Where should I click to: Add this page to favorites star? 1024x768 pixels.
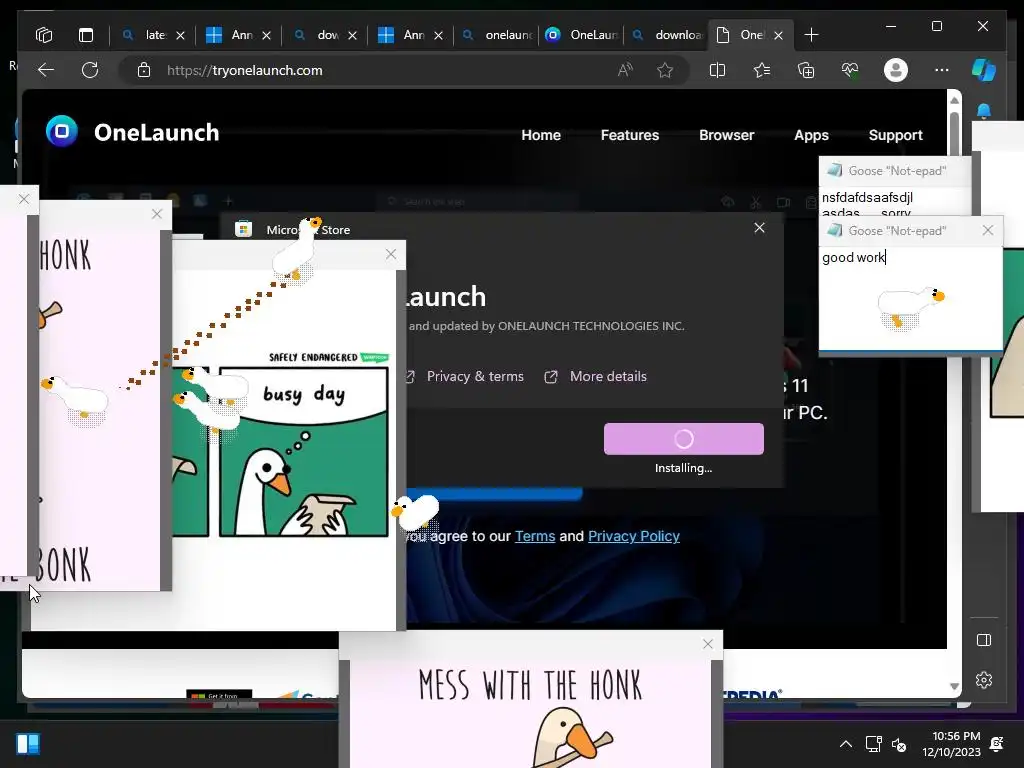click(x=665, y=70)
